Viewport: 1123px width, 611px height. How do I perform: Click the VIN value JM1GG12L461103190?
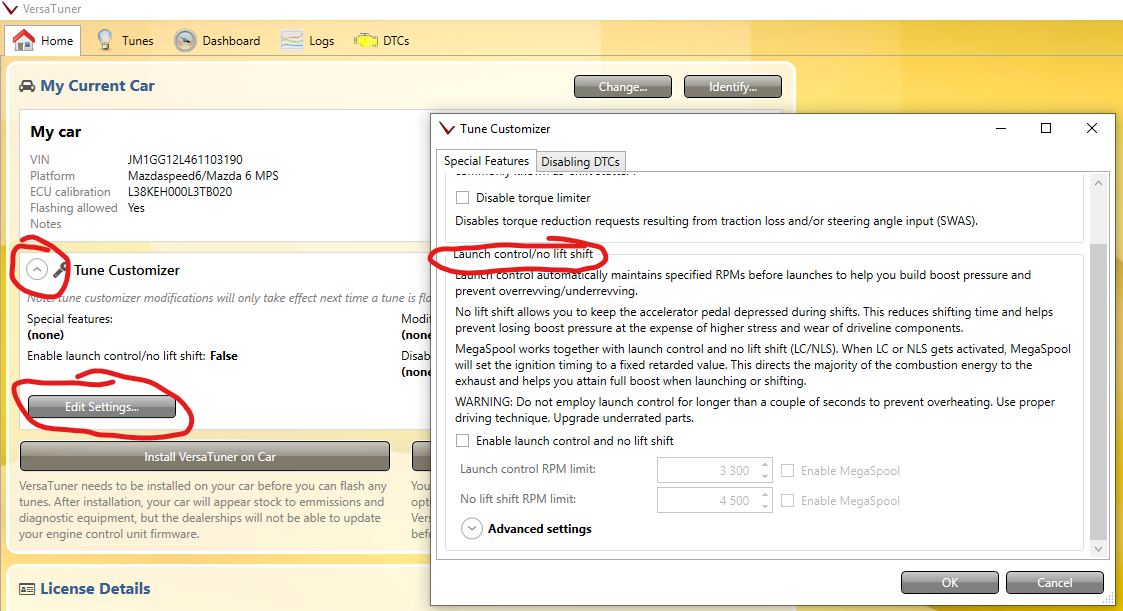coord(185,160)
